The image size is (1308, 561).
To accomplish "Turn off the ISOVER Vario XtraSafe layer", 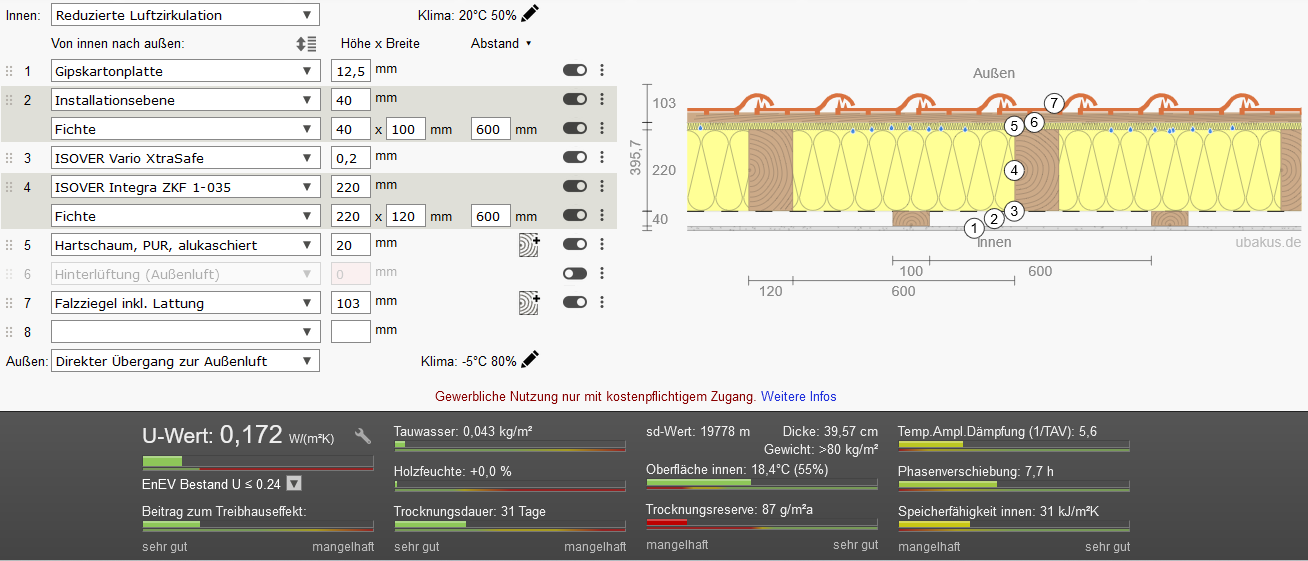I will [x=574, y=158].
